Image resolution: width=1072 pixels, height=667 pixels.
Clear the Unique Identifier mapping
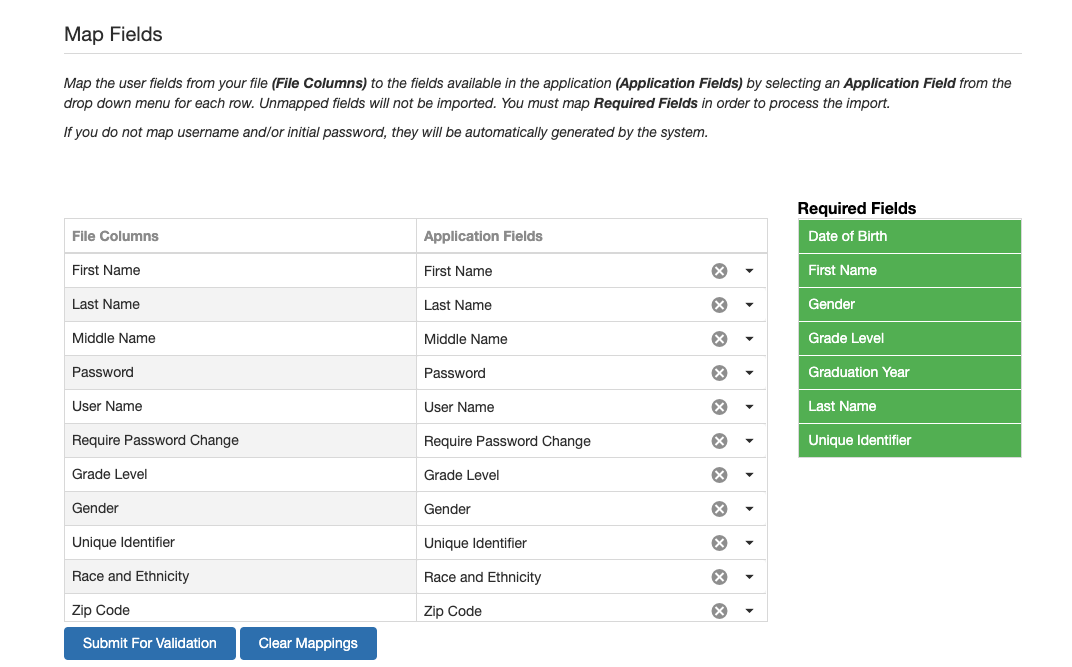719,543
